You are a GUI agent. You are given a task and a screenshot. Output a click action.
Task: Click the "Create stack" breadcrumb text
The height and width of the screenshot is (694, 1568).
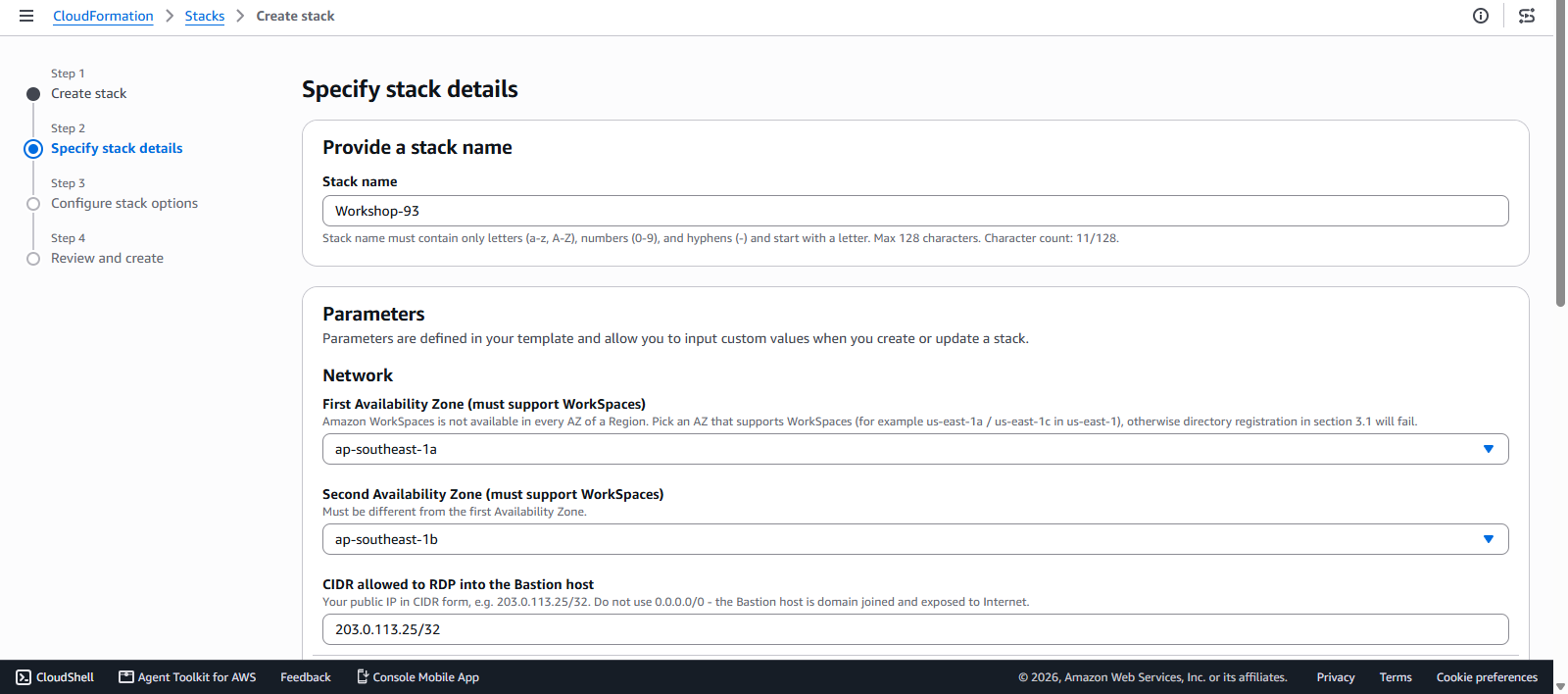pos(295,16)
